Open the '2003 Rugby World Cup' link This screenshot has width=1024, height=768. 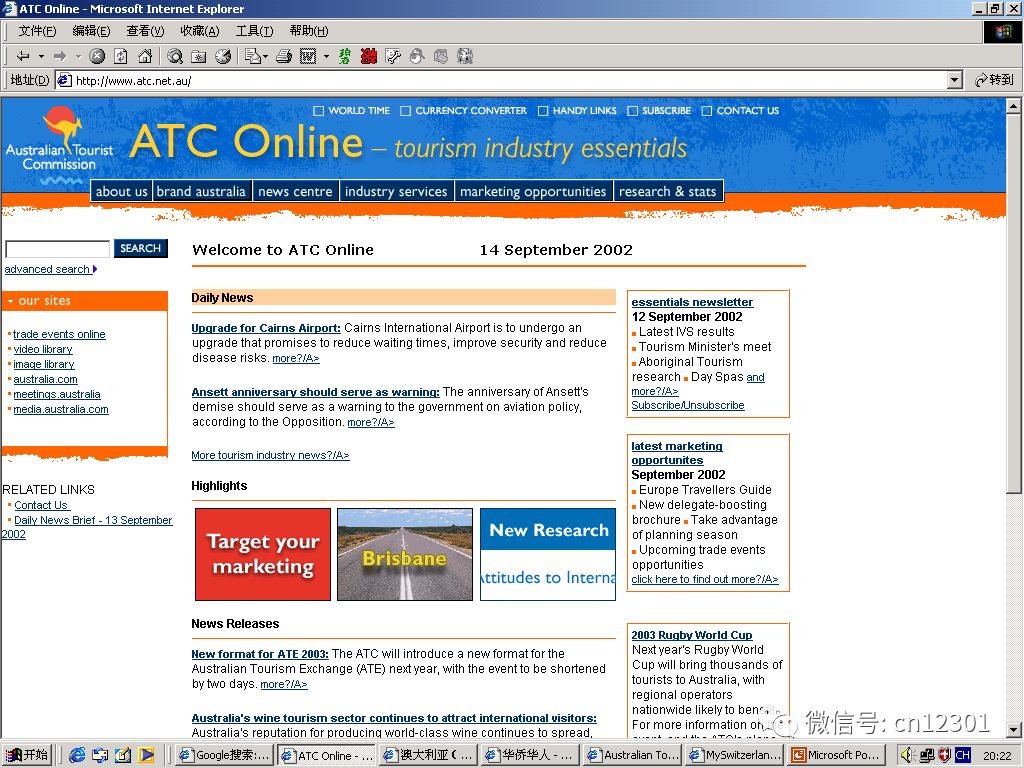(692, 635)
